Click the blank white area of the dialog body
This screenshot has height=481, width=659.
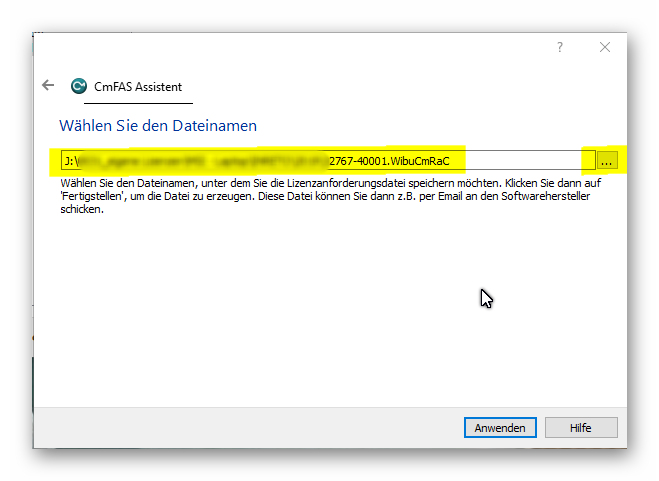click(x=300, y=320)
